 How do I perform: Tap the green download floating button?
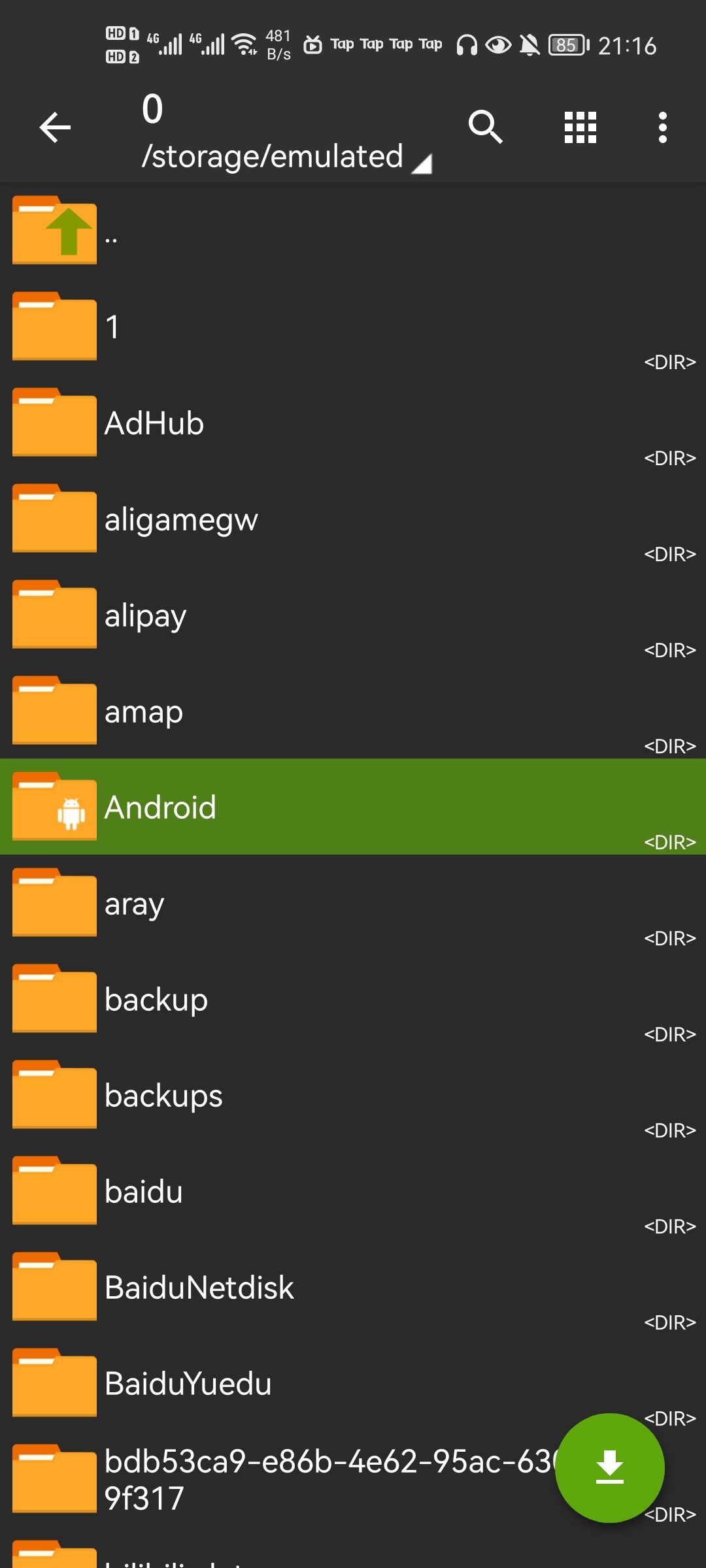point(609,1467)
